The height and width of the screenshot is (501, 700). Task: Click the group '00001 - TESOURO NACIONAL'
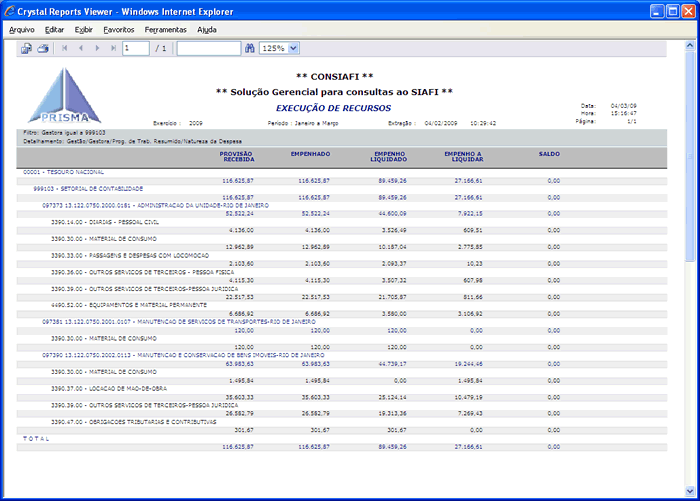[63, 172]
